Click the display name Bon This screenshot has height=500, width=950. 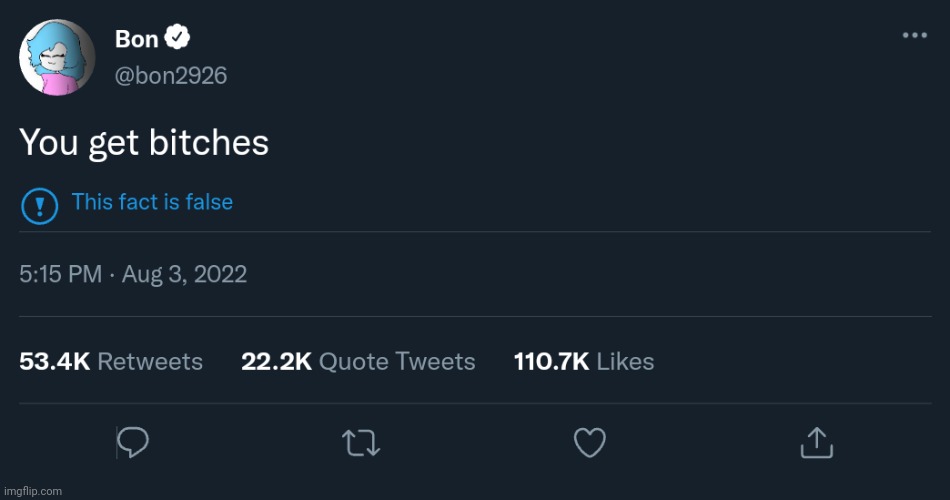click(137, 39)
